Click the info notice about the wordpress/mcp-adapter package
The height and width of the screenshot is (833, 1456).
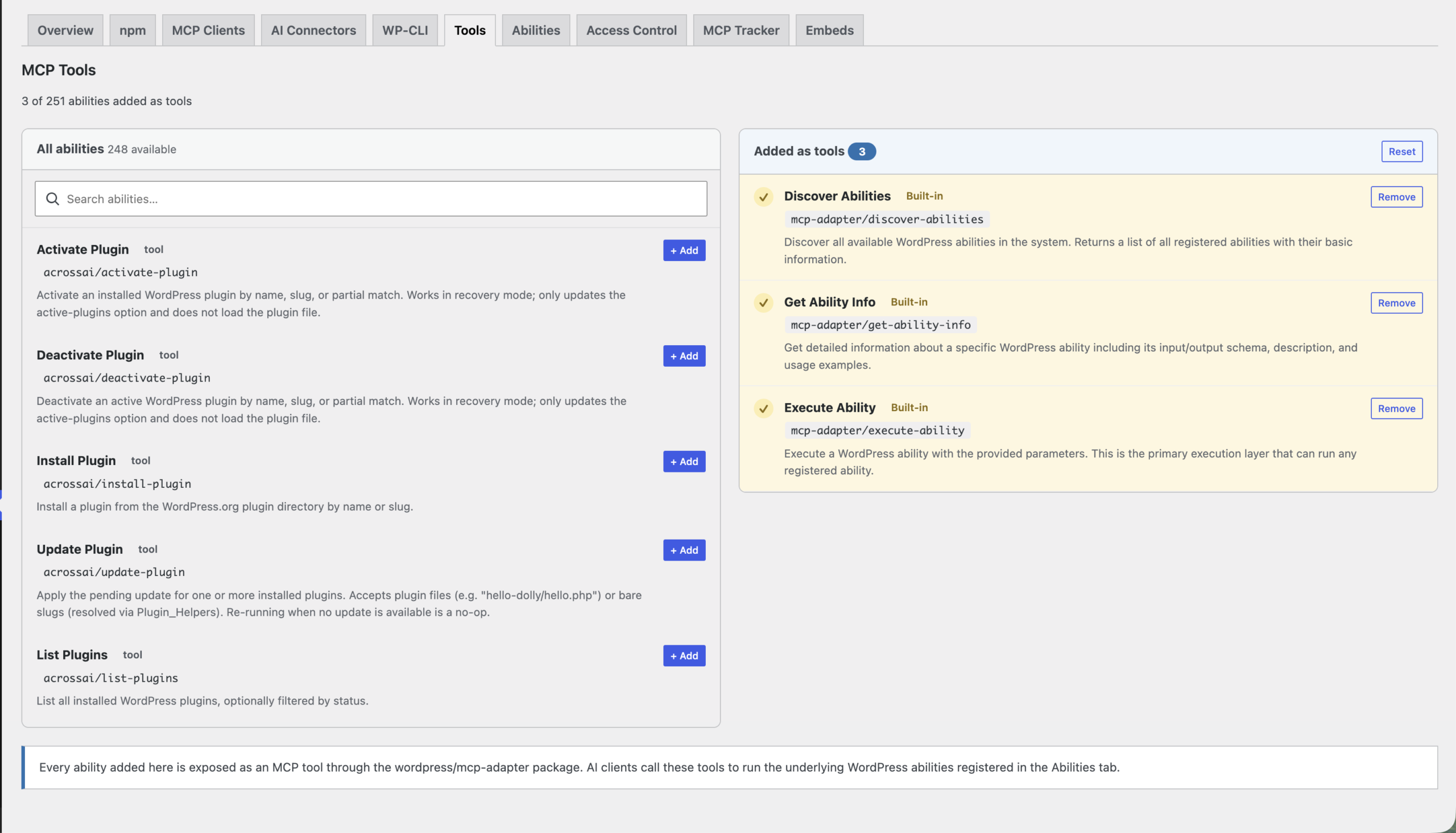click(x=730, y=767)
